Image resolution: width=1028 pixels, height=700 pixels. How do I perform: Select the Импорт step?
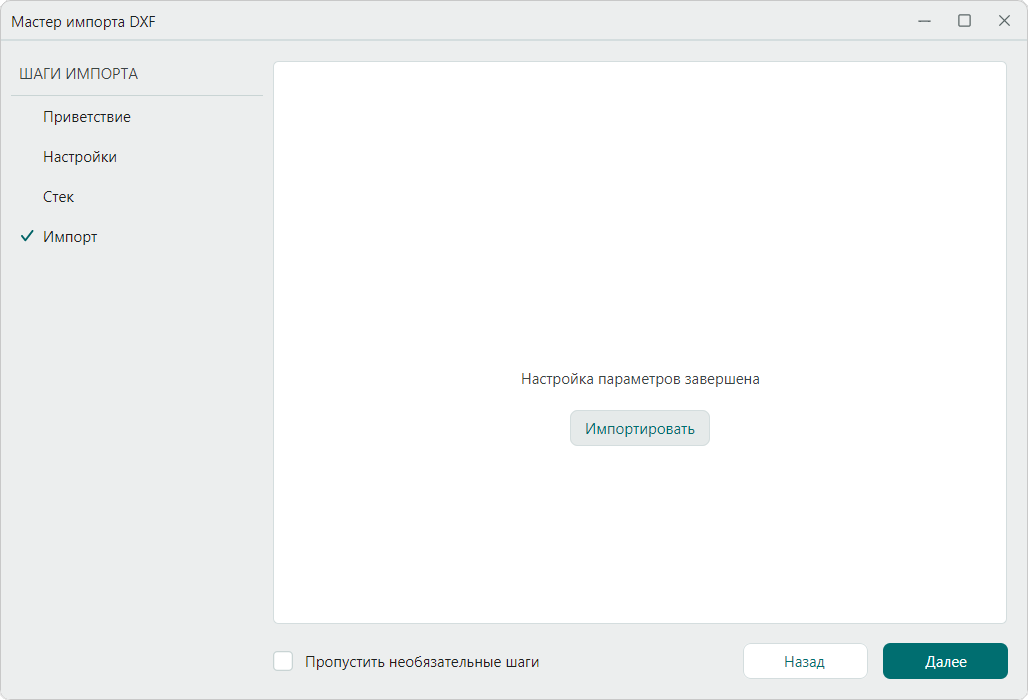(70, 237)
